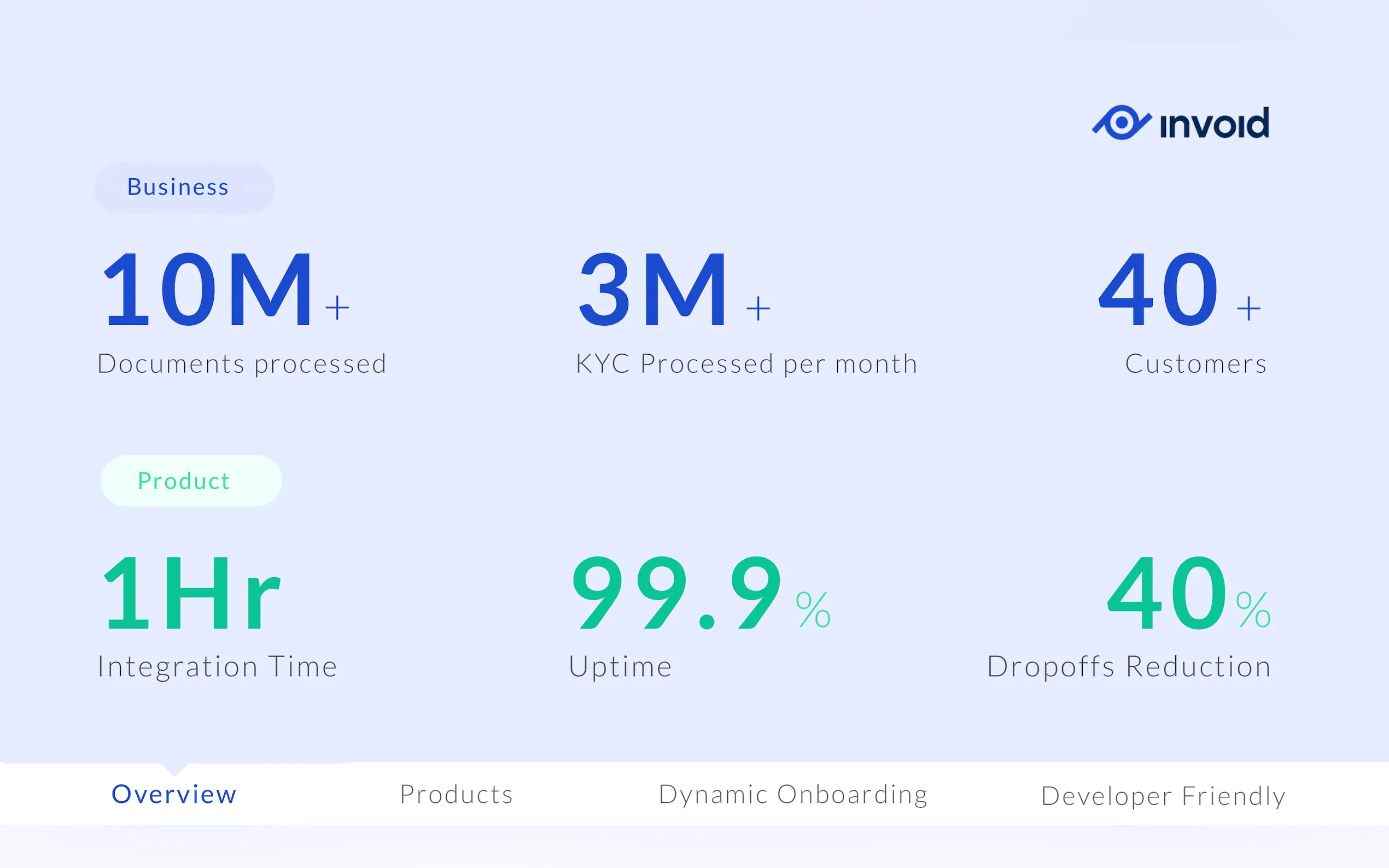Click the Documents processed label
The width and height of the screenshot is (1389, 868).
click(242, 364)
